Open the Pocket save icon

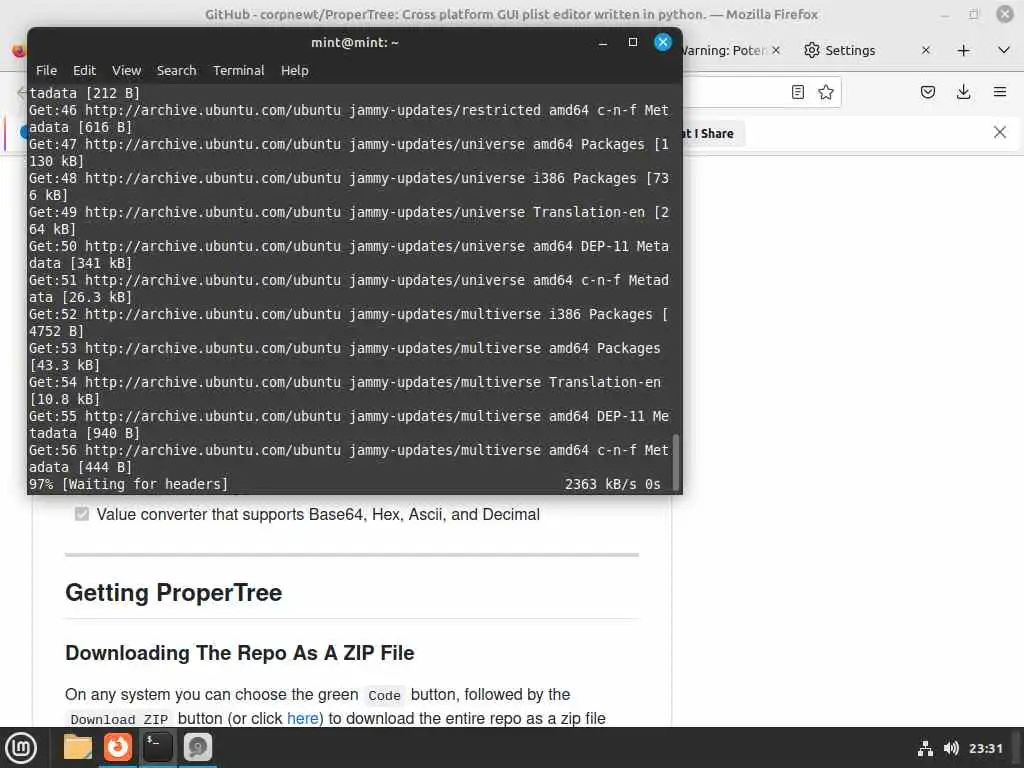click(x=927, y=92)
